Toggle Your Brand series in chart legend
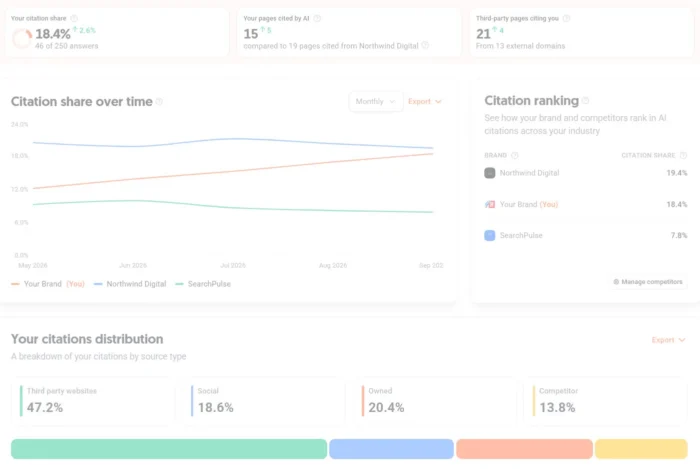 point(48,284)
